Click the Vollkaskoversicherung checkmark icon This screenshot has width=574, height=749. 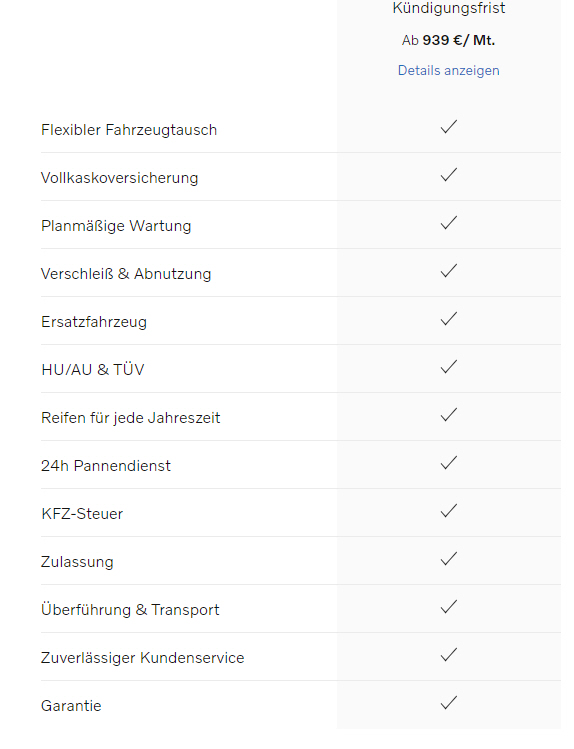tap(449, 175)
